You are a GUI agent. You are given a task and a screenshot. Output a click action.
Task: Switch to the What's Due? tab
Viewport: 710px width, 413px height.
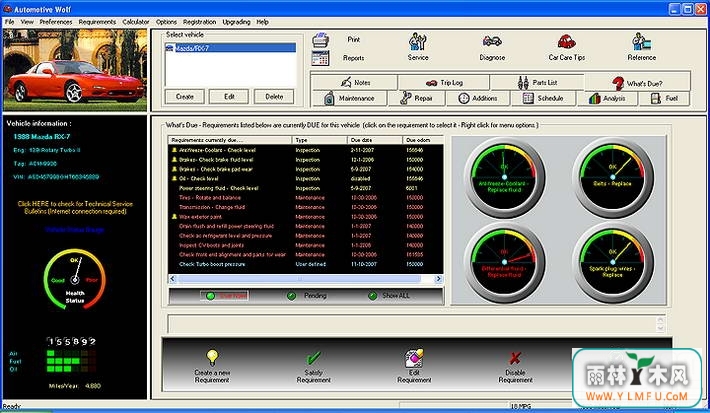pos(638,83)
